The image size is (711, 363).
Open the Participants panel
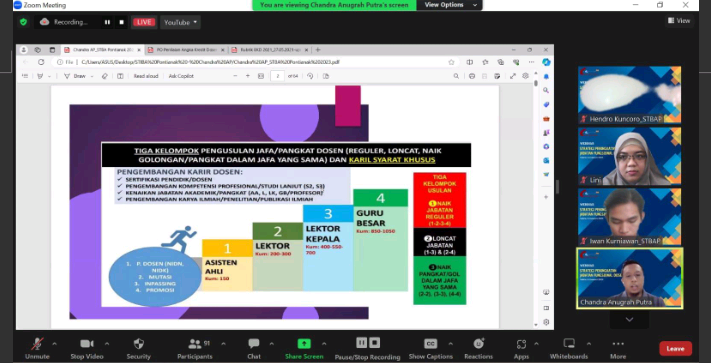[x=195, y=348]
